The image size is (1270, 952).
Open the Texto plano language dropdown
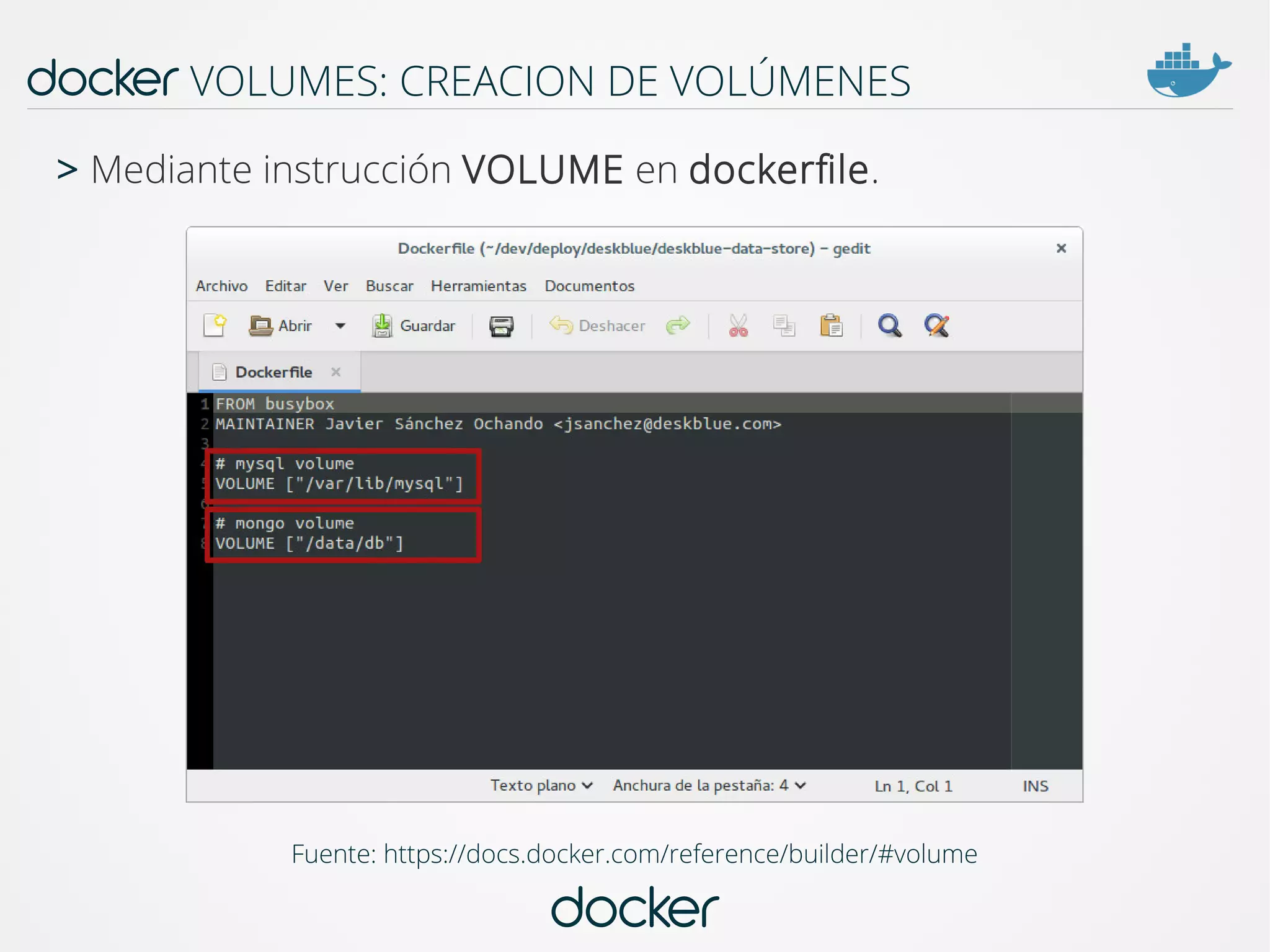(541, 786)
